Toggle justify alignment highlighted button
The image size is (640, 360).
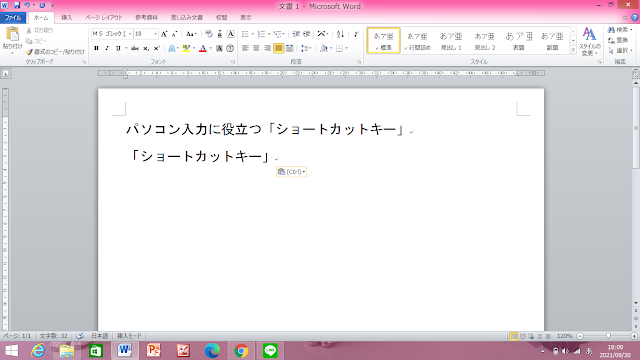[x=278, y=48]
